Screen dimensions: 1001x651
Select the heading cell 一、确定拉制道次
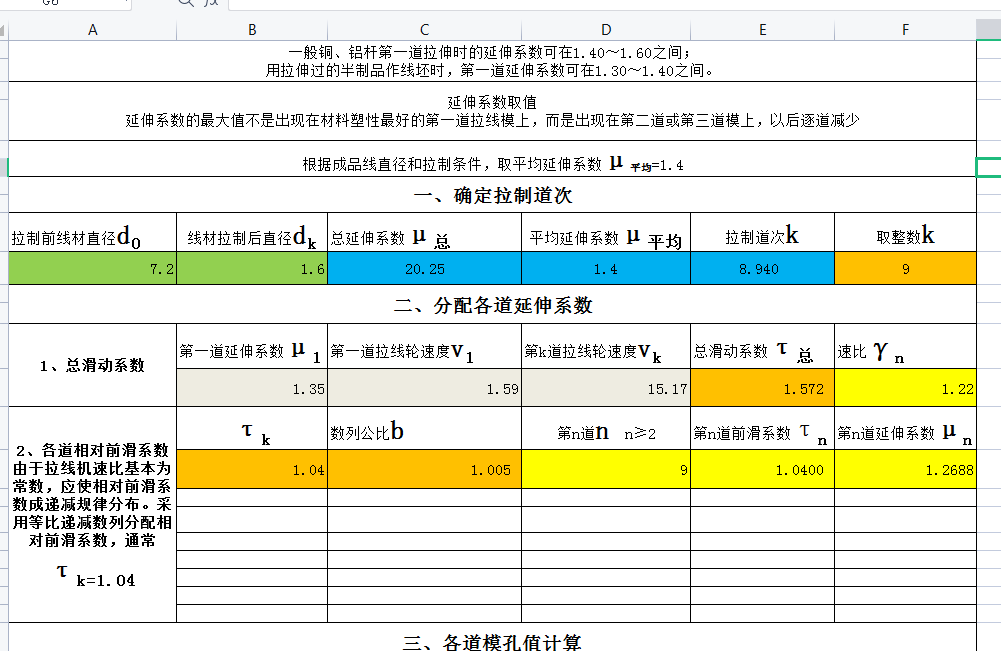(x=492, y=195)
